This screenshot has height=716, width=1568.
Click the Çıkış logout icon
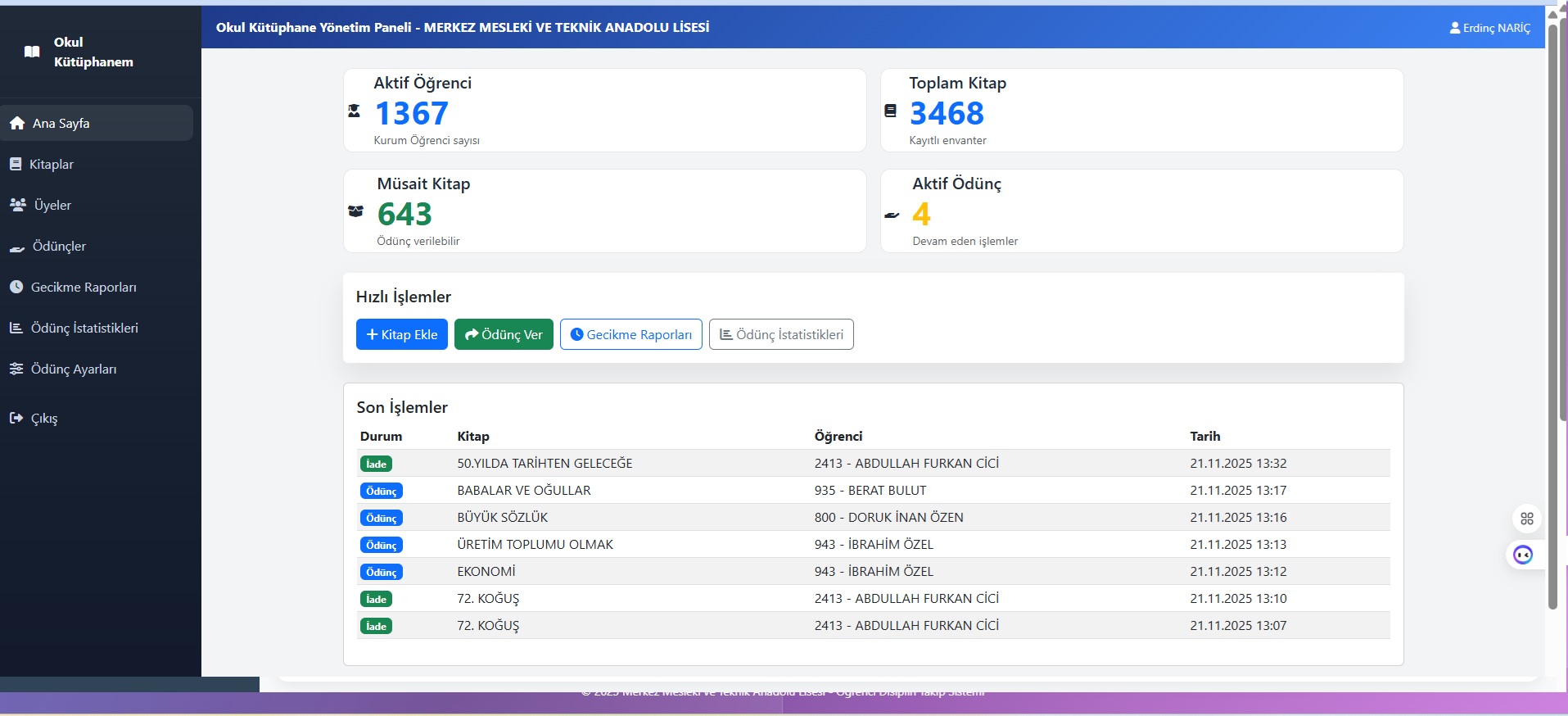coord(16,418)
